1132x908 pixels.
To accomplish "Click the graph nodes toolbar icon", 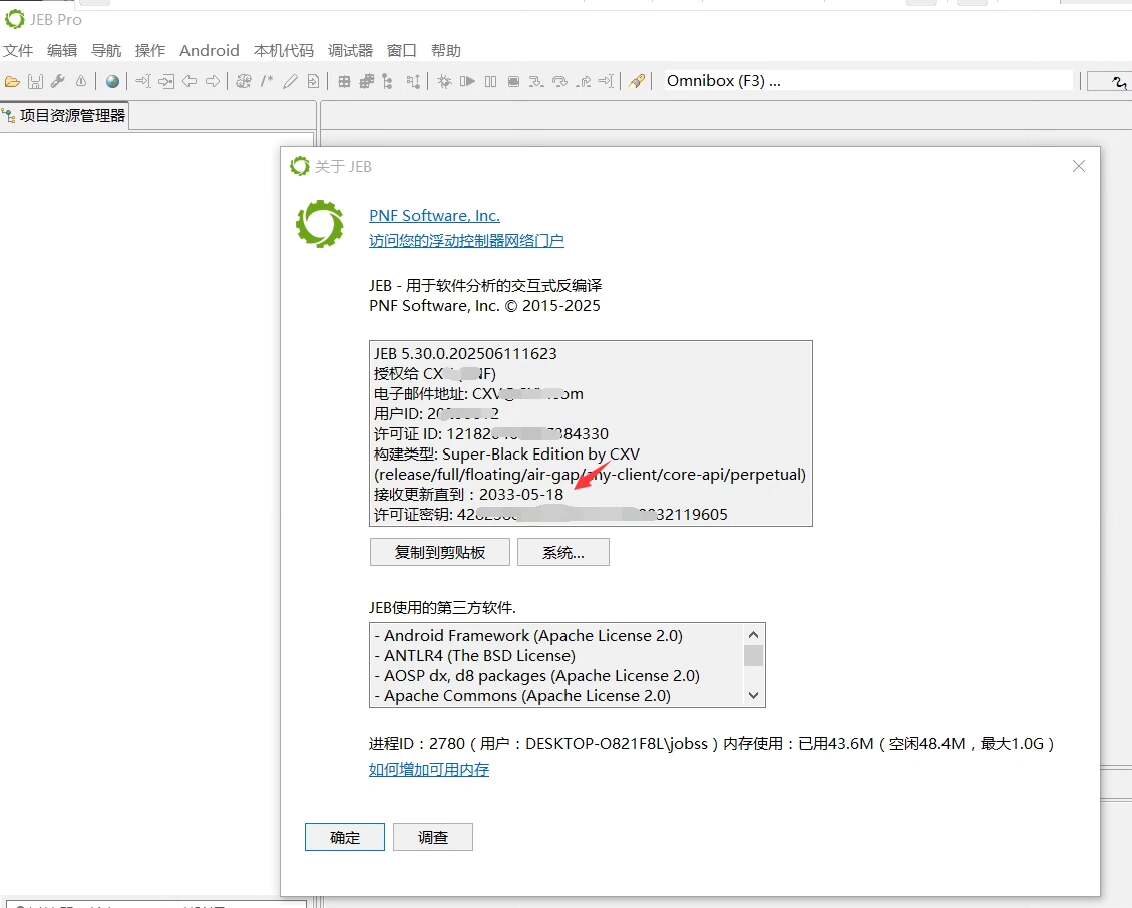I will pos(413,82).
